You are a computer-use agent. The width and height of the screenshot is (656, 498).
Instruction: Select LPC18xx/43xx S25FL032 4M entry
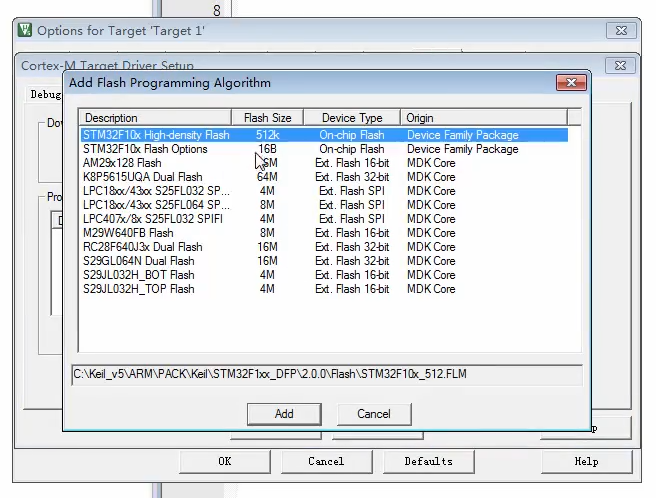[x=324, y=191]
